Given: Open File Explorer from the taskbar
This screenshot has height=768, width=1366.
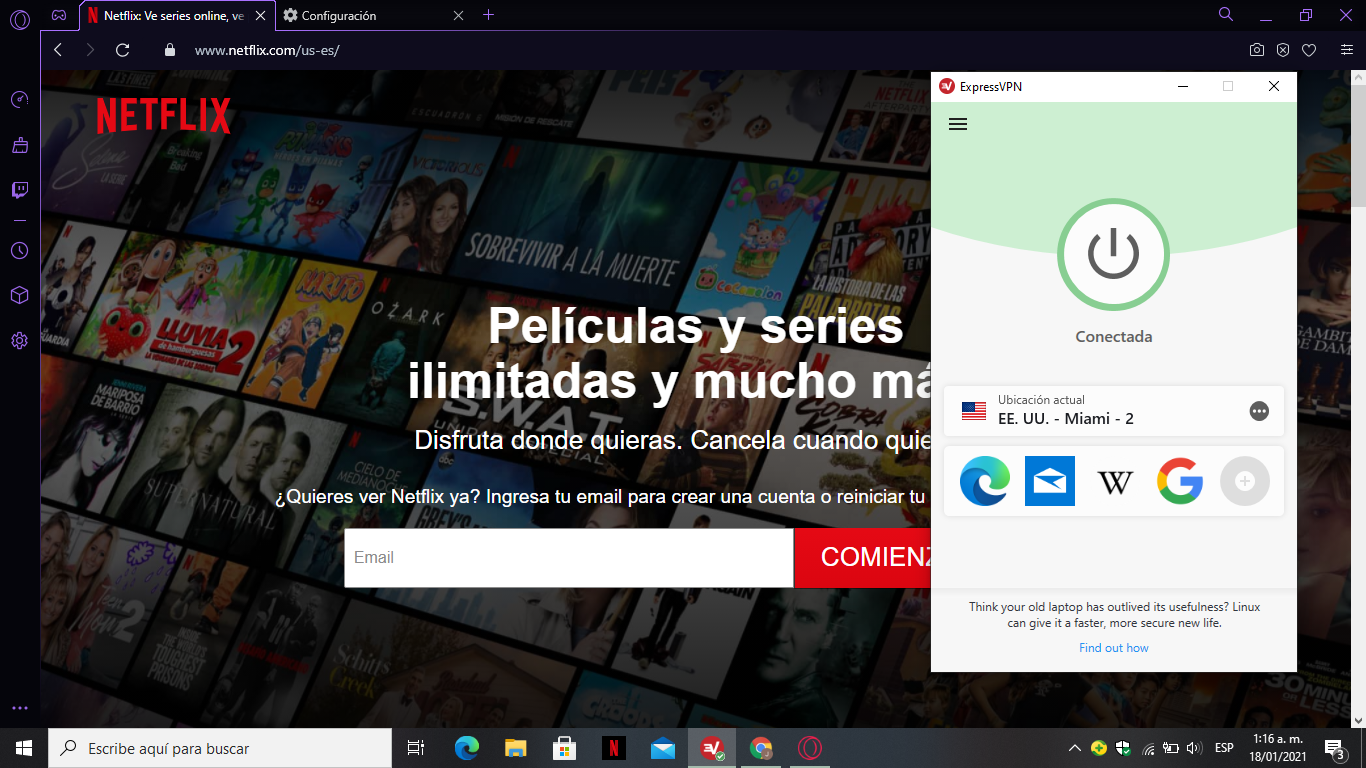Looking at the screenshot, I should point(515,748).
